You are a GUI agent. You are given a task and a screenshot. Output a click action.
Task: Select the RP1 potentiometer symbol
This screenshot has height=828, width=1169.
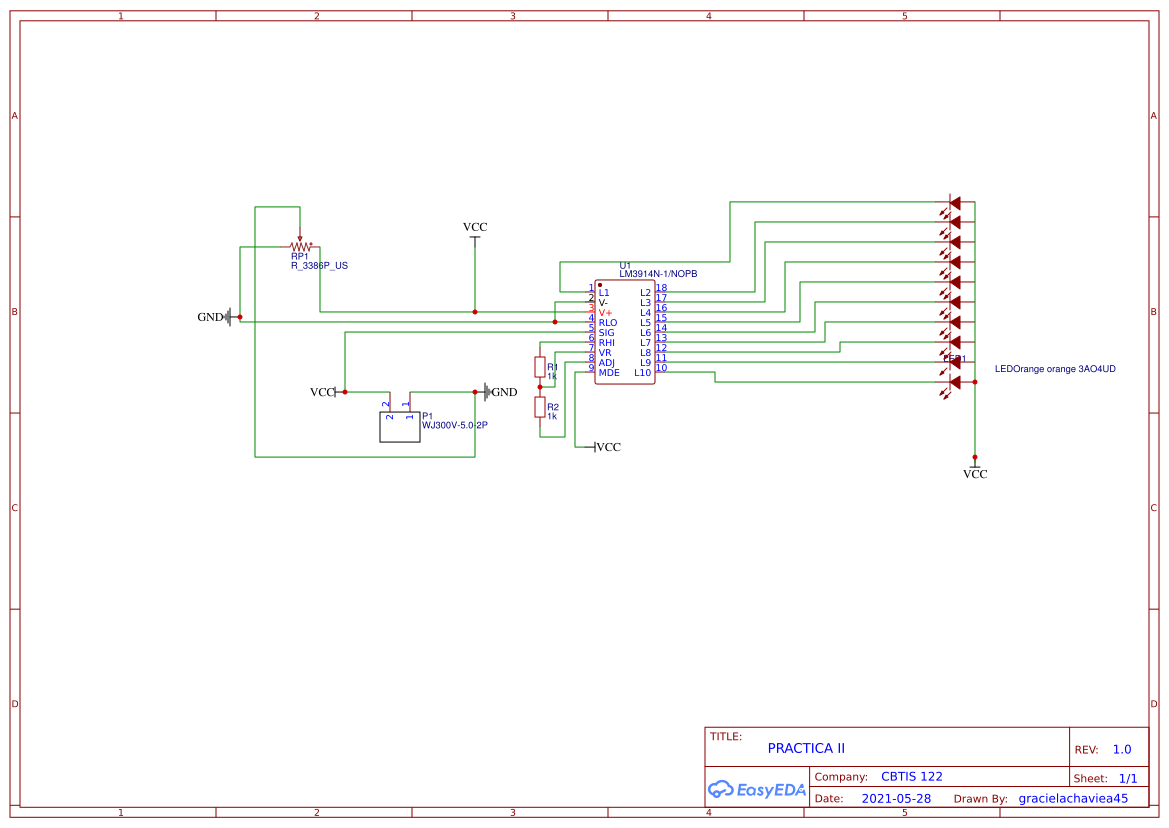pyautogui.click(x=300, y=247)
